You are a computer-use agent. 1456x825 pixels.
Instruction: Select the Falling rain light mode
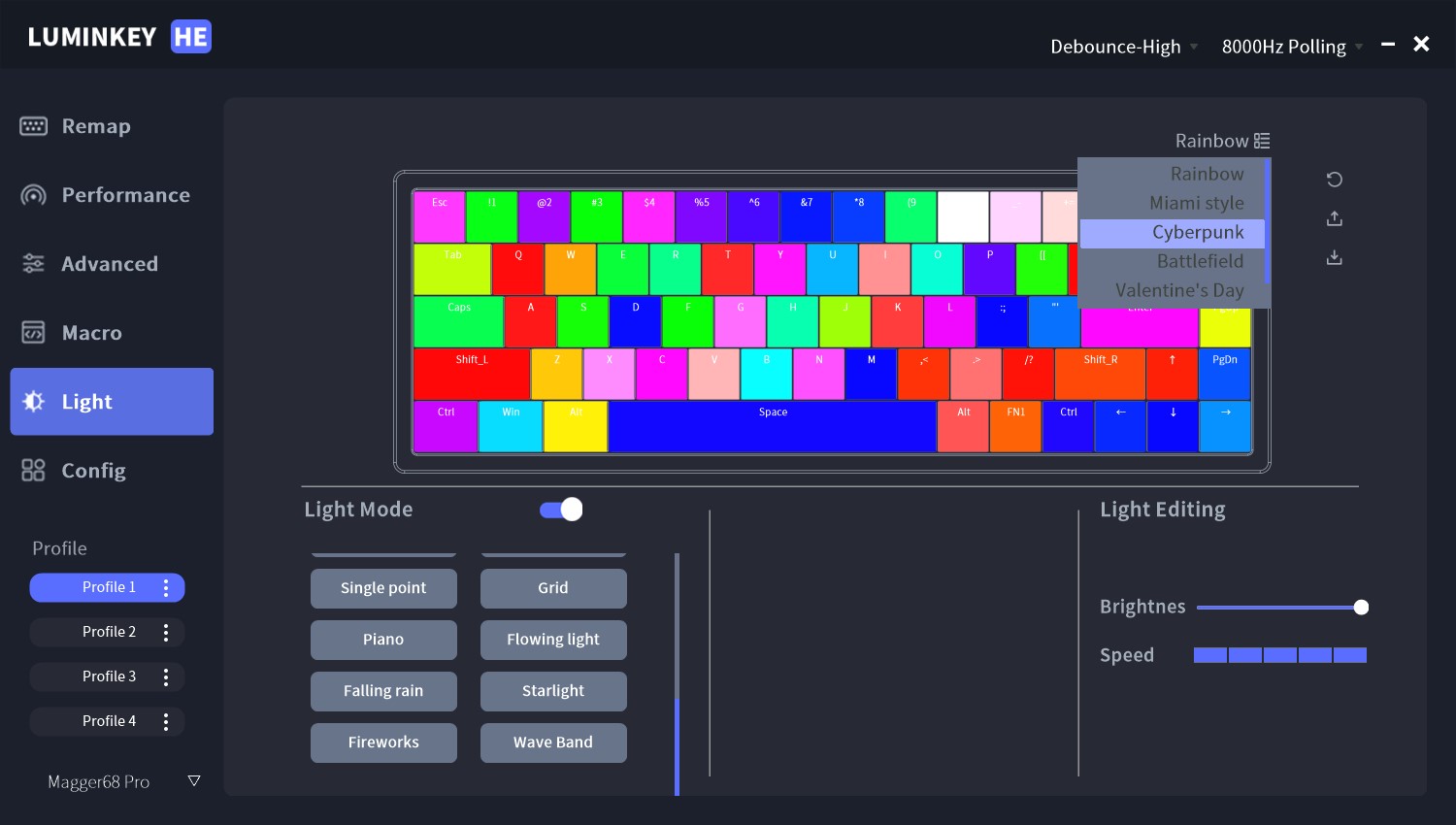tap(383, 691)
